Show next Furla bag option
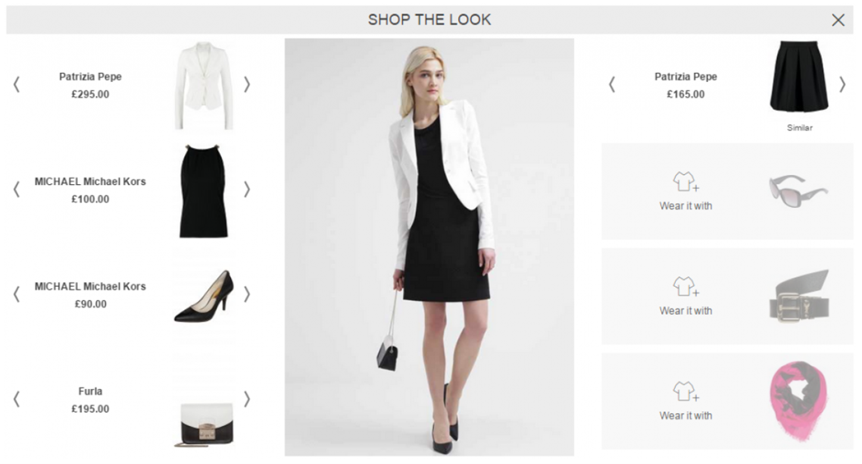 (247, 399)
